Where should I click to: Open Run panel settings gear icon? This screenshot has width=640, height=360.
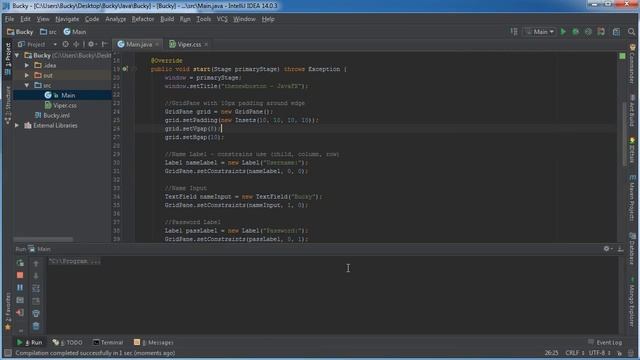[x=607, y=249]
